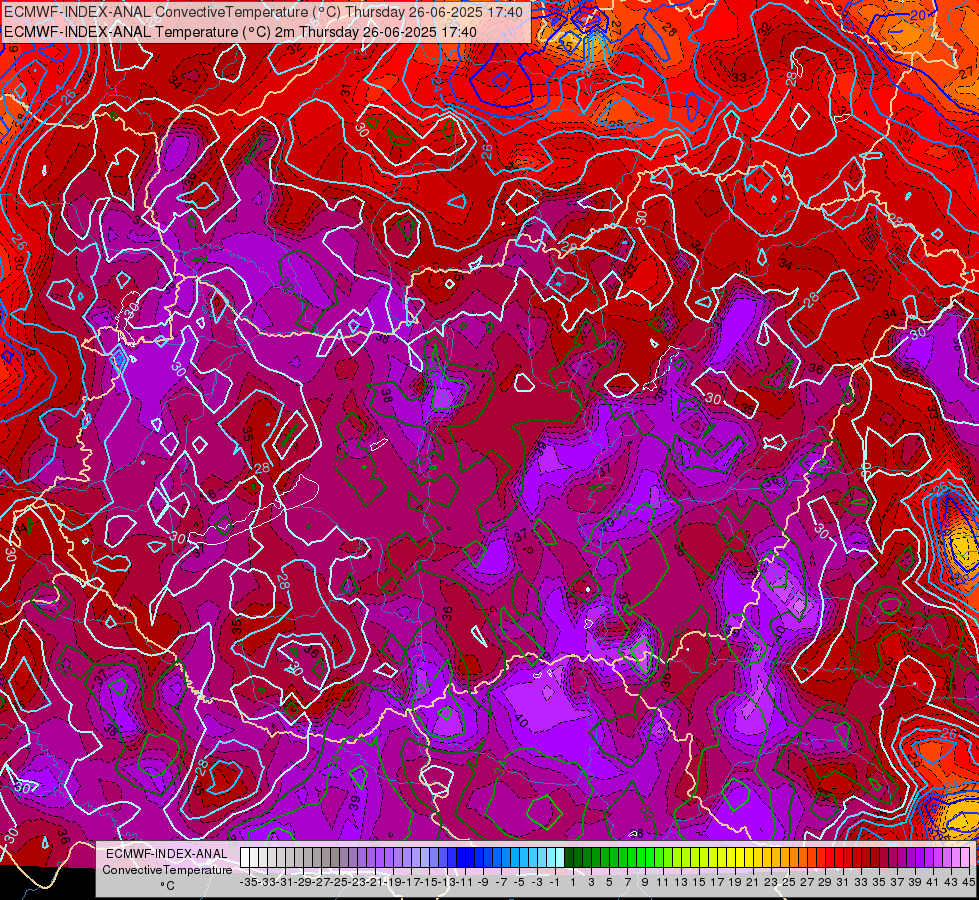The width and height of the screenshot is (979, 900).
Task: Click the ConvectiveTemperature label in legend
Action: pyautogui.click(x=167, y=869)
